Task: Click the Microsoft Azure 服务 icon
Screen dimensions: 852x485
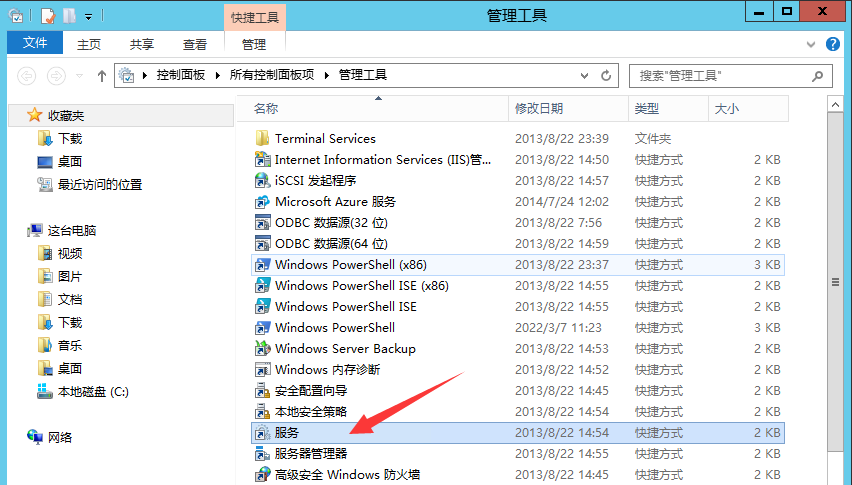Action: pyautogui.click(x=263, y=201)
